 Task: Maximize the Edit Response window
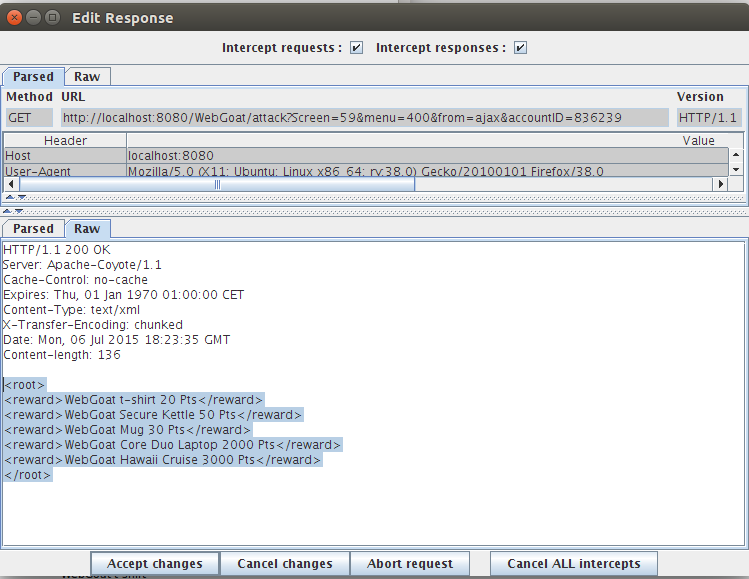53,18
